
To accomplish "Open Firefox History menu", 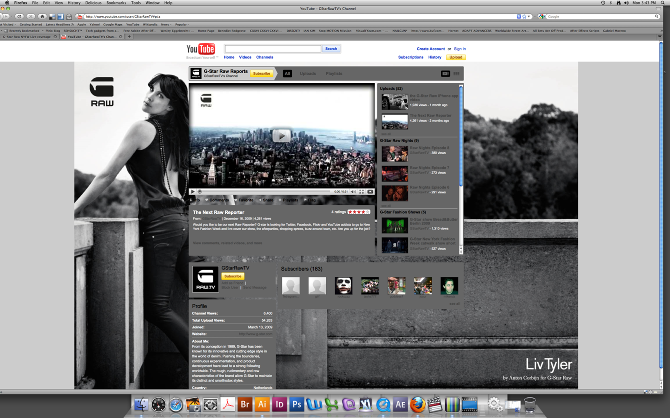I will click(x=74, y=3).
